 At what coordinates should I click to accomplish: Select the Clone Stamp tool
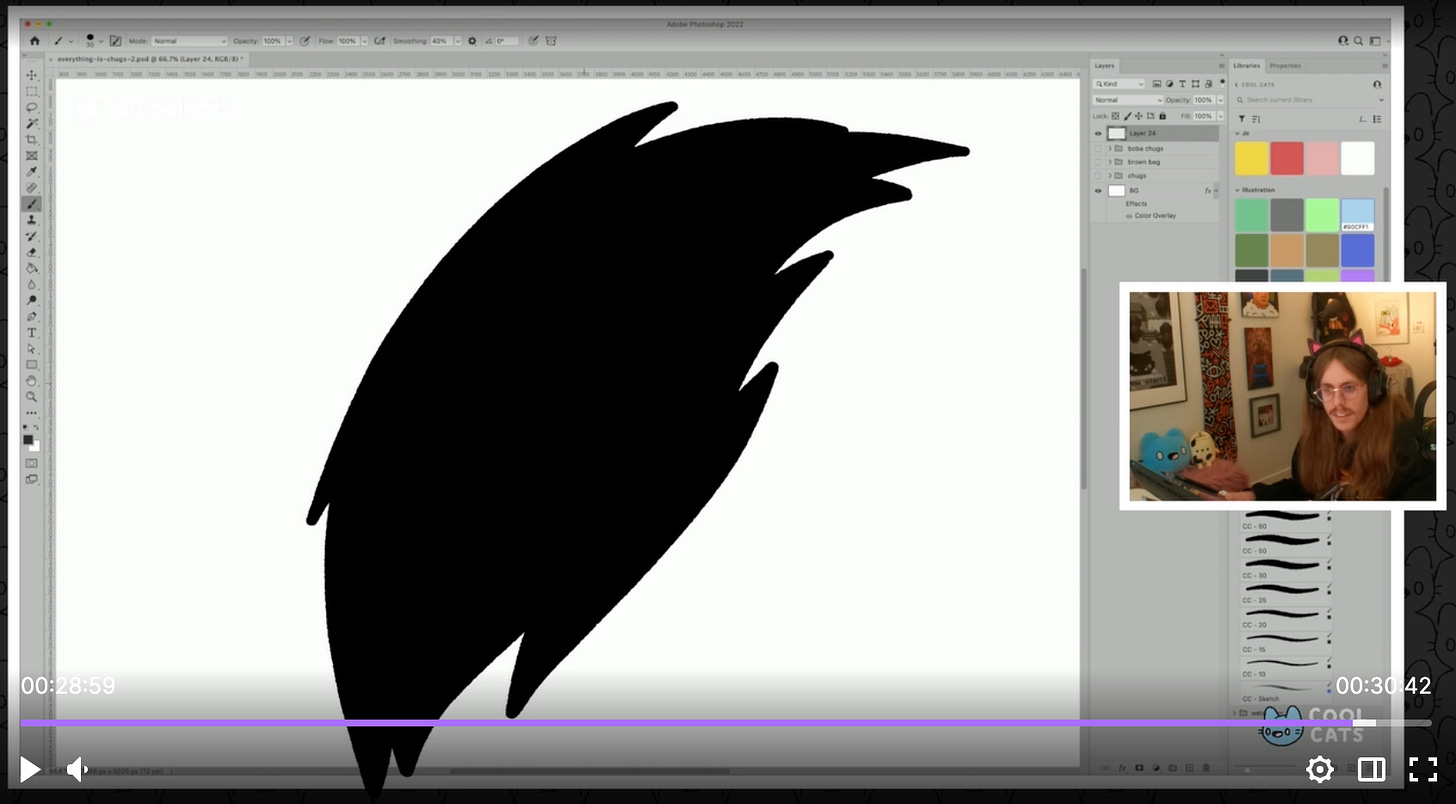pyautogui.click(x=32, y=220)
